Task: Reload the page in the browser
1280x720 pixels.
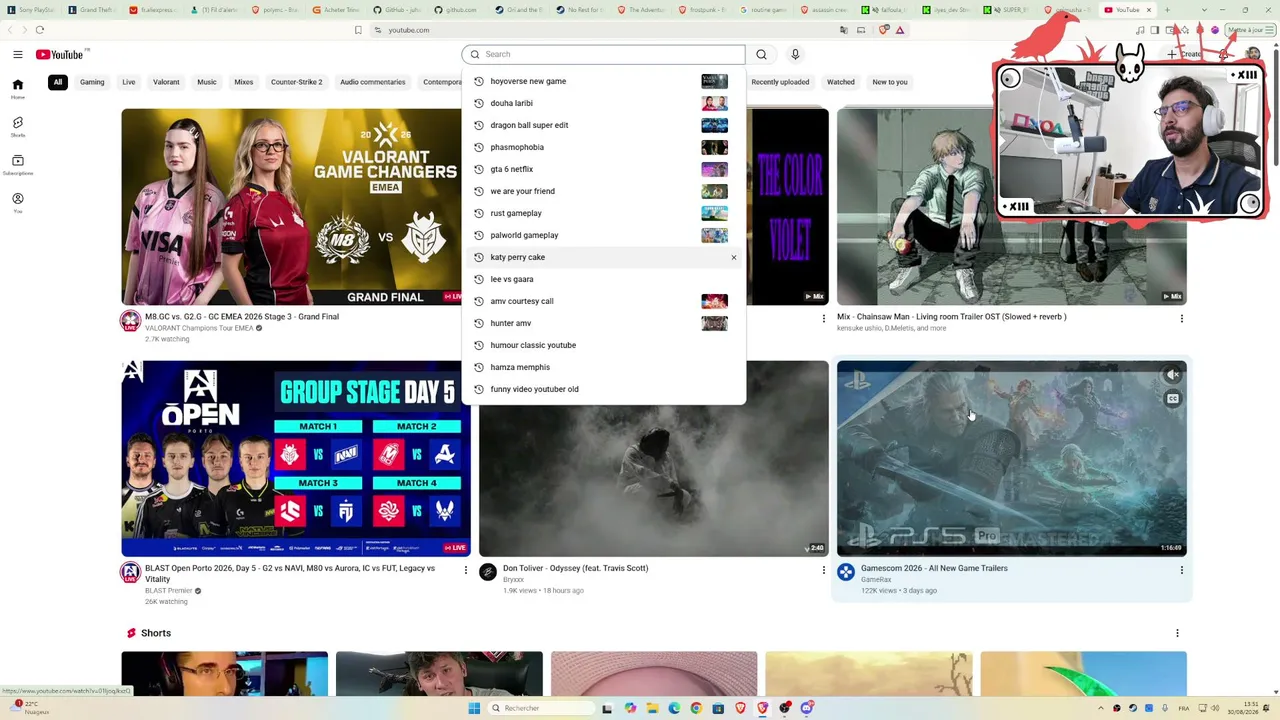Action: (40, 30)
